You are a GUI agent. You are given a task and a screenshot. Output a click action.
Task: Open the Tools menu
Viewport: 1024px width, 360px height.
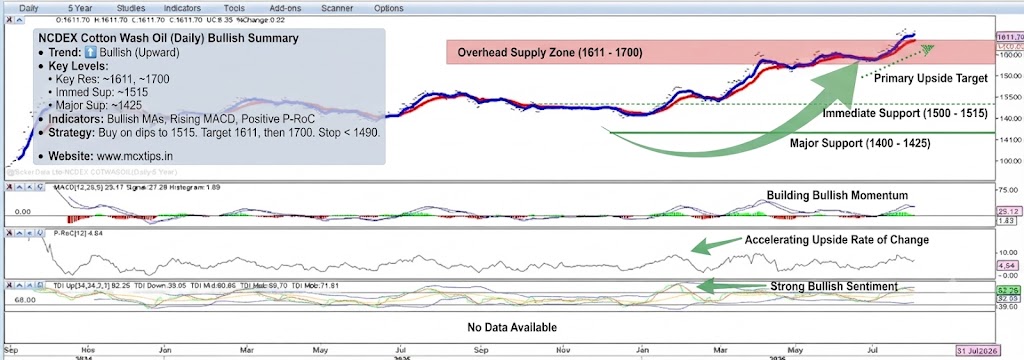tap(234, 8)
